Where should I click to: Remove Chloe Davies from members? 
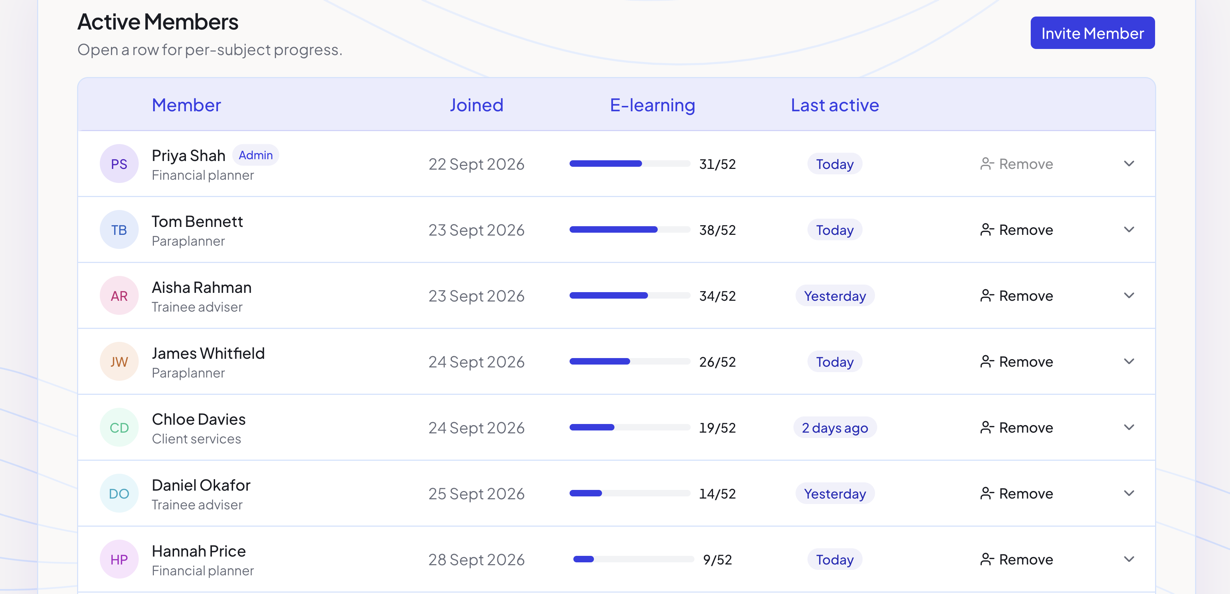tap(1016, 428)
